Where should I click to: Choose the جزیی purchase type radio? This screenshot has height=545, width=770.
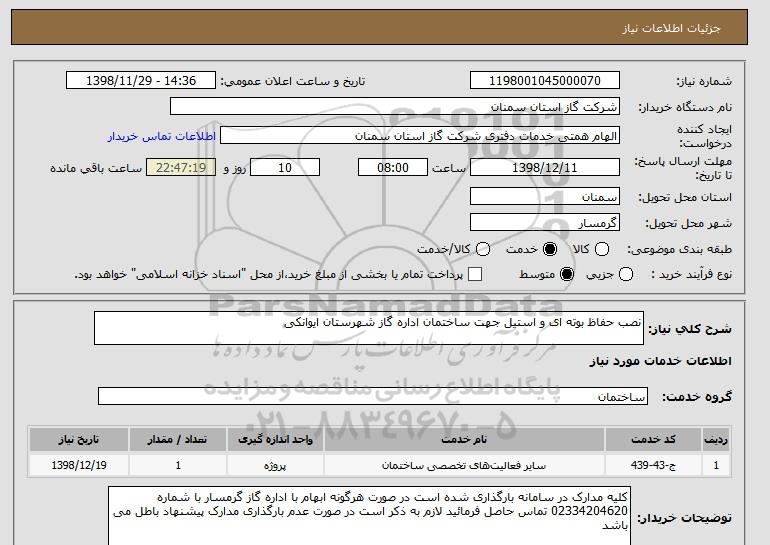tap(626, 274)
